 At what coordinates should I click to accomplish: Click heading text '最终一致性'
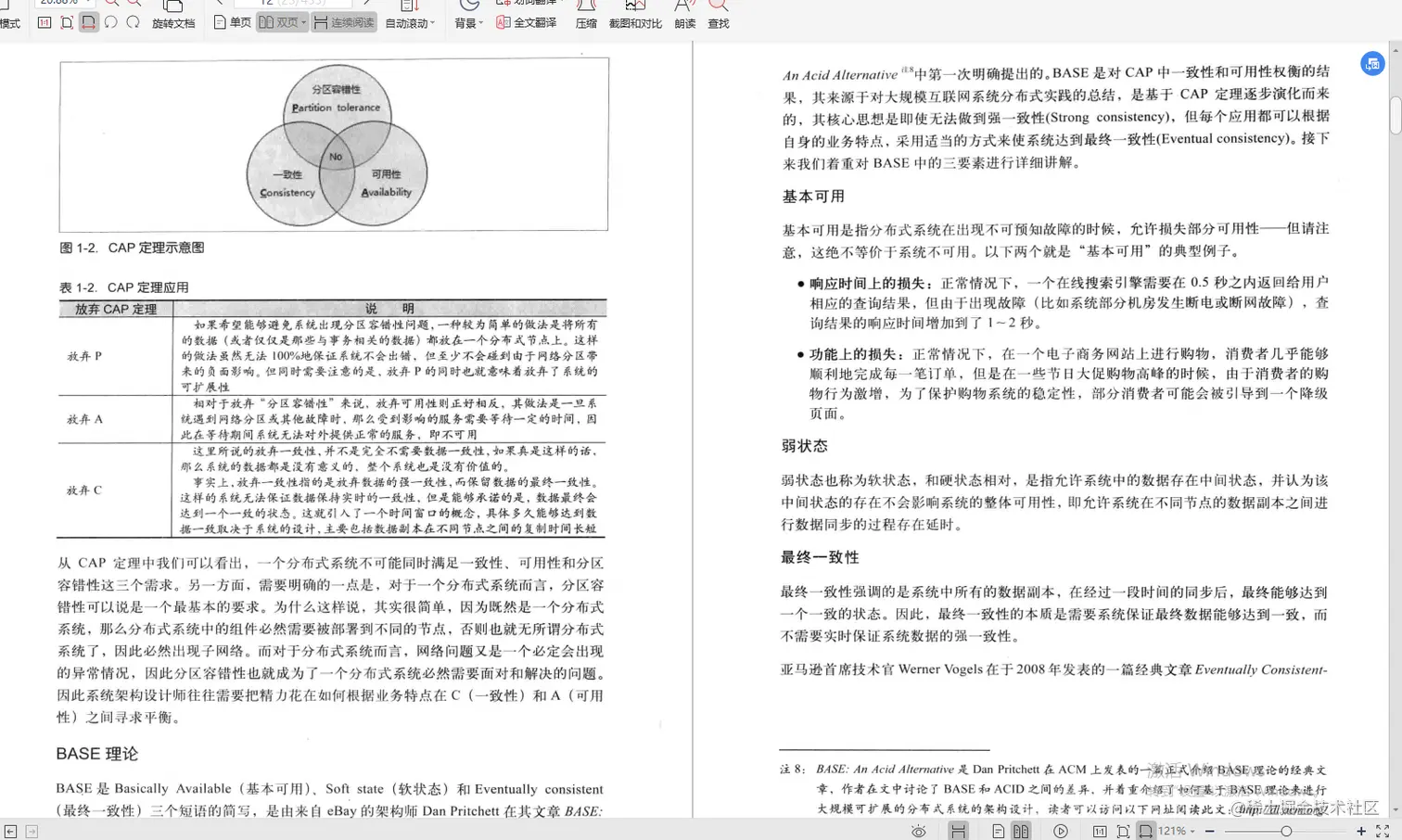pos(821,557)
